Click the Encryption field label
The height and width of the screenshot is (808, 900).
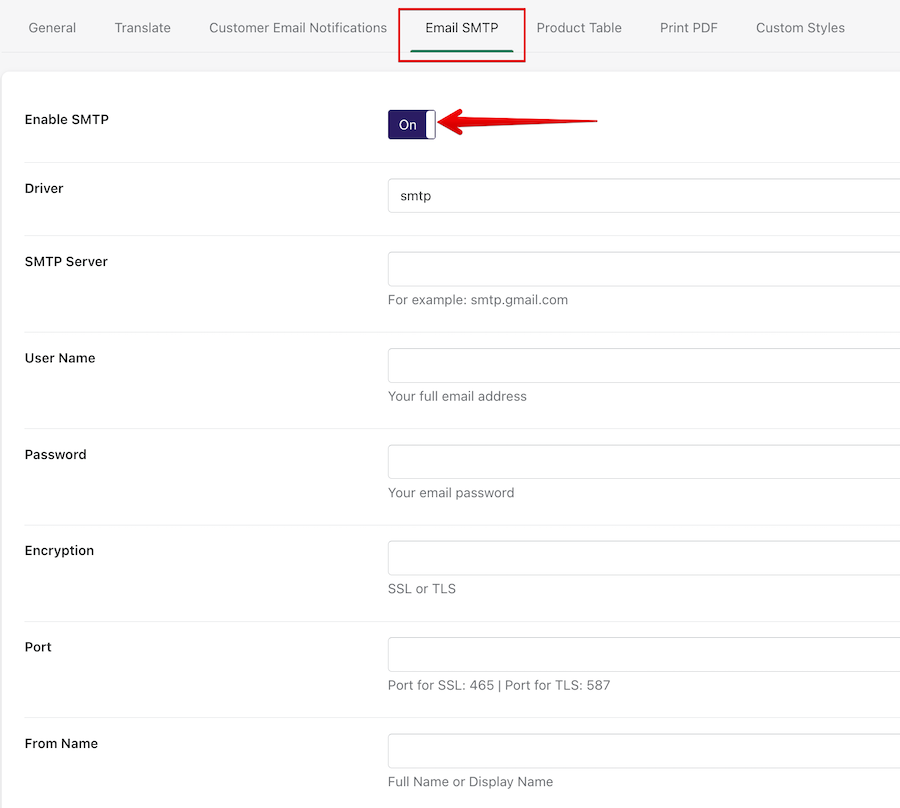click(59, 551)
